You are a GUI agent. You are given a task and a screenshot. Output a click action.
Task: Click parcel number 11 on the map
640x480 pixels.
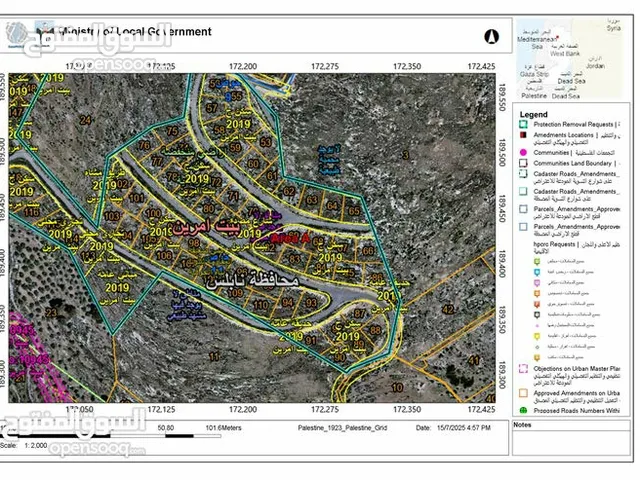(214, 356)
